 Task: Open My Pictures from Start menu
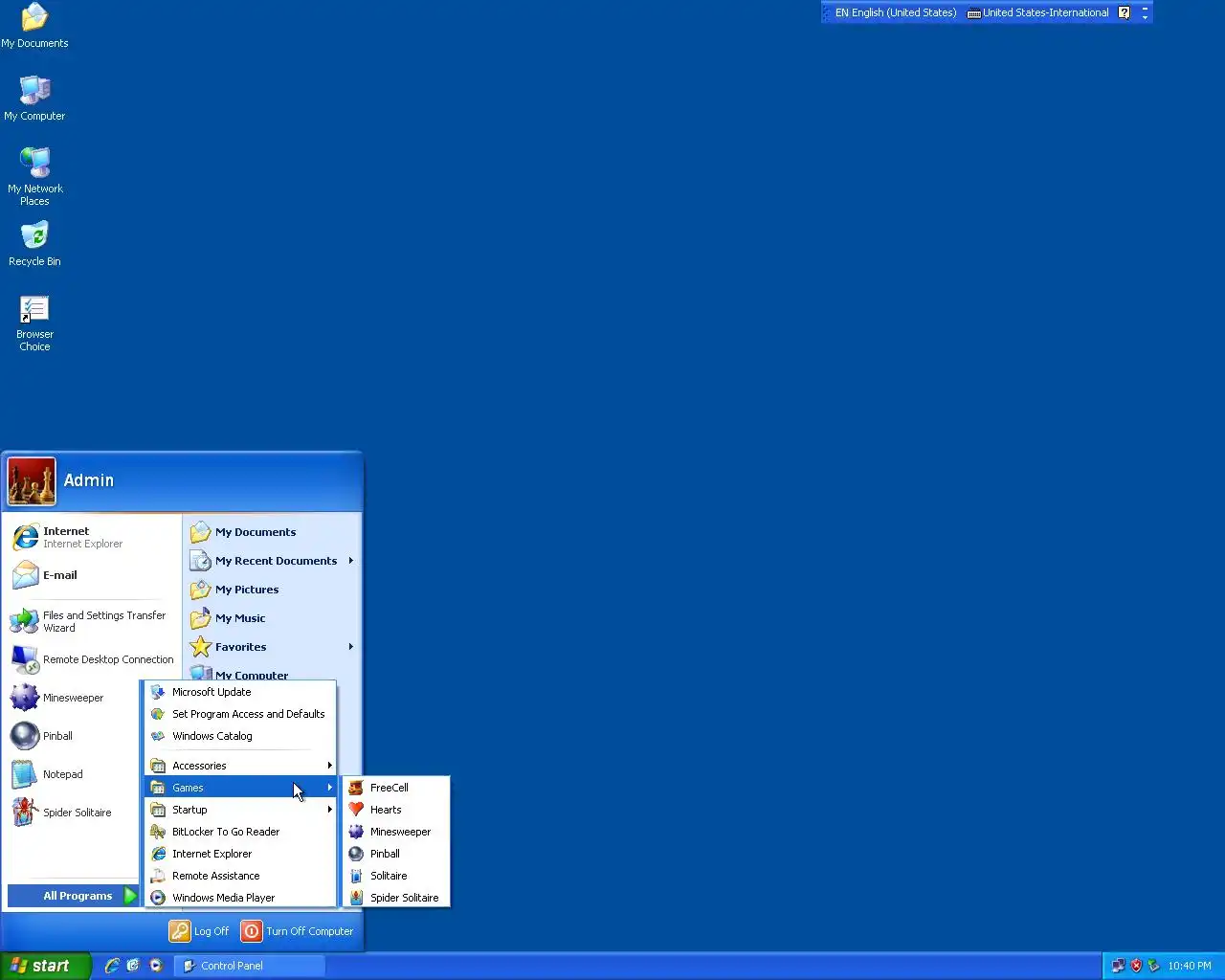[272, 590]
